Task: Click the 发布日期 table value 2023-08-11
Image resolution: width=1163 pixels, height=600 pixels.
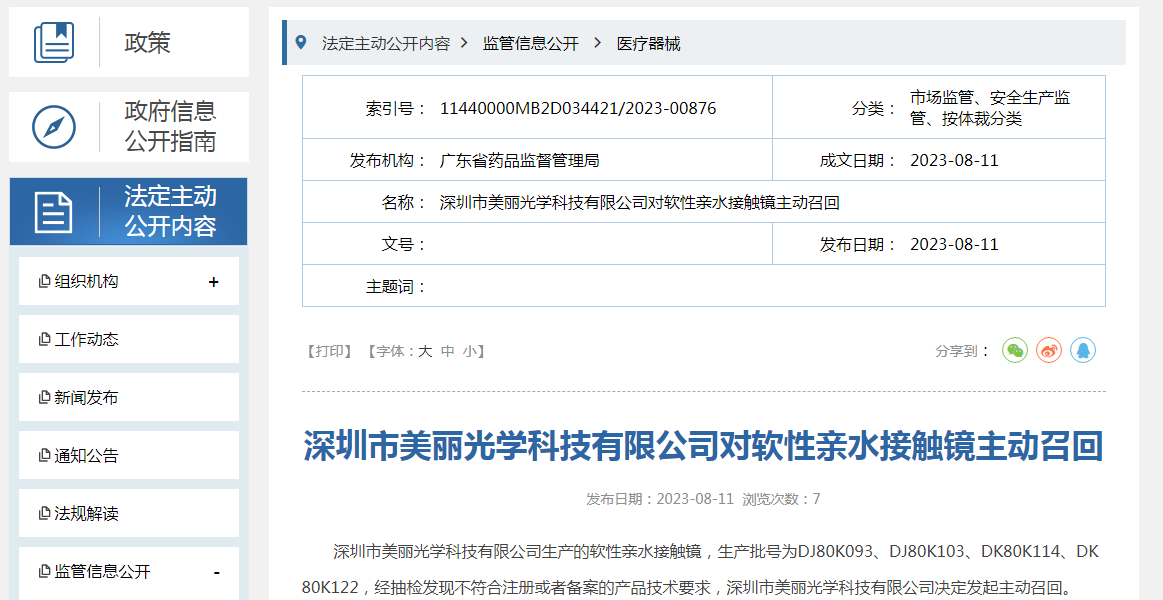Action: [955, 244]
